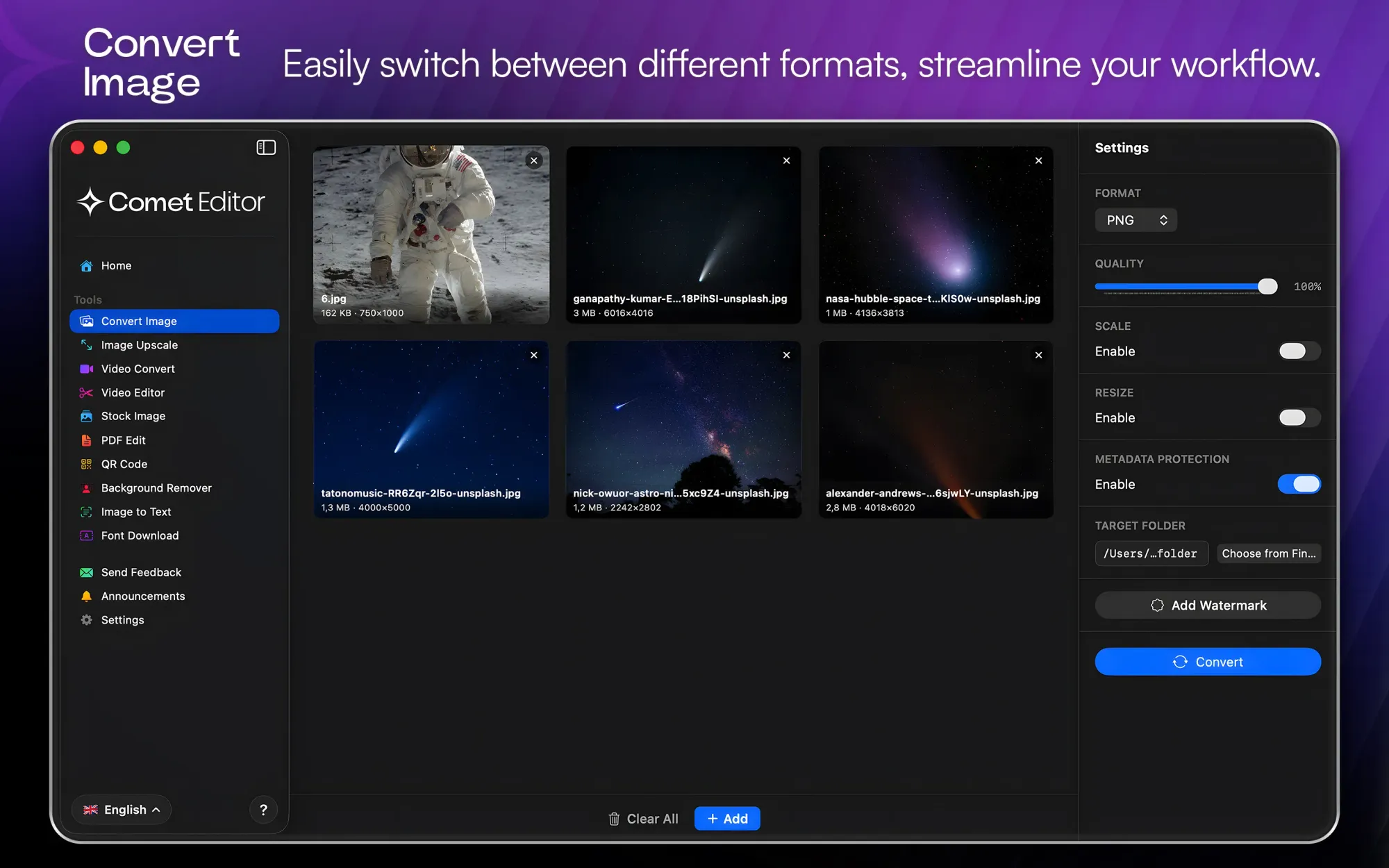Open the Video Editor scissors icon
This screenshot has height=868, width=1389.
point(86,392)
